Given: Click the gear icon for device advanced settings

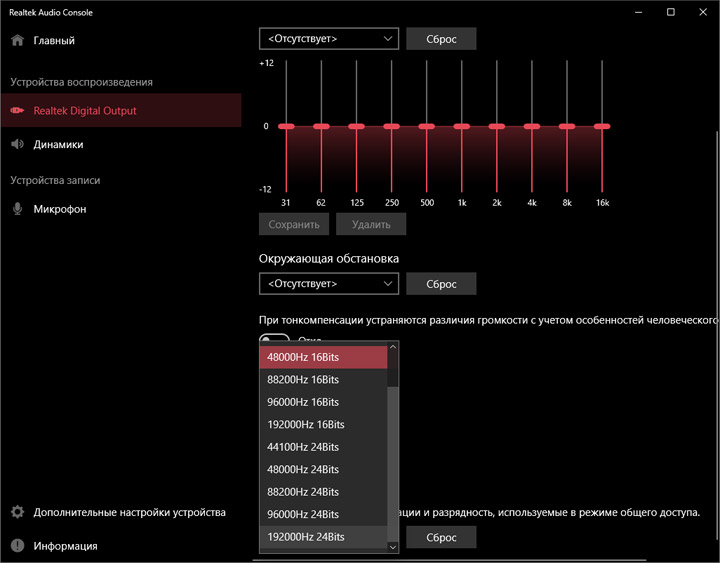Looking at the screenshot, I should click(17, 512).
